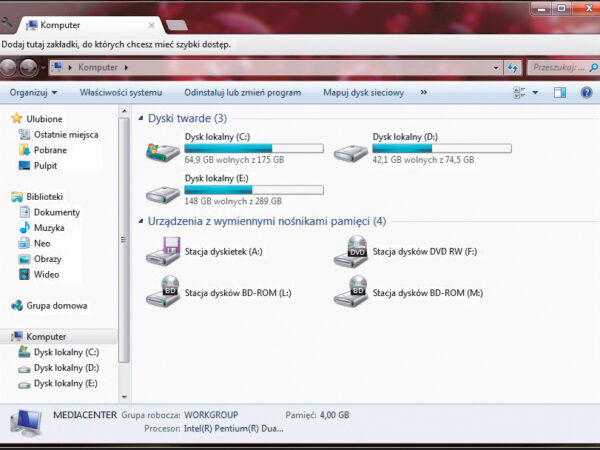Viewport: 600px width, 450px height.
Task: Show more toolbar commands via double chevron
Action: pyautogui.click(x=424, y=93)
